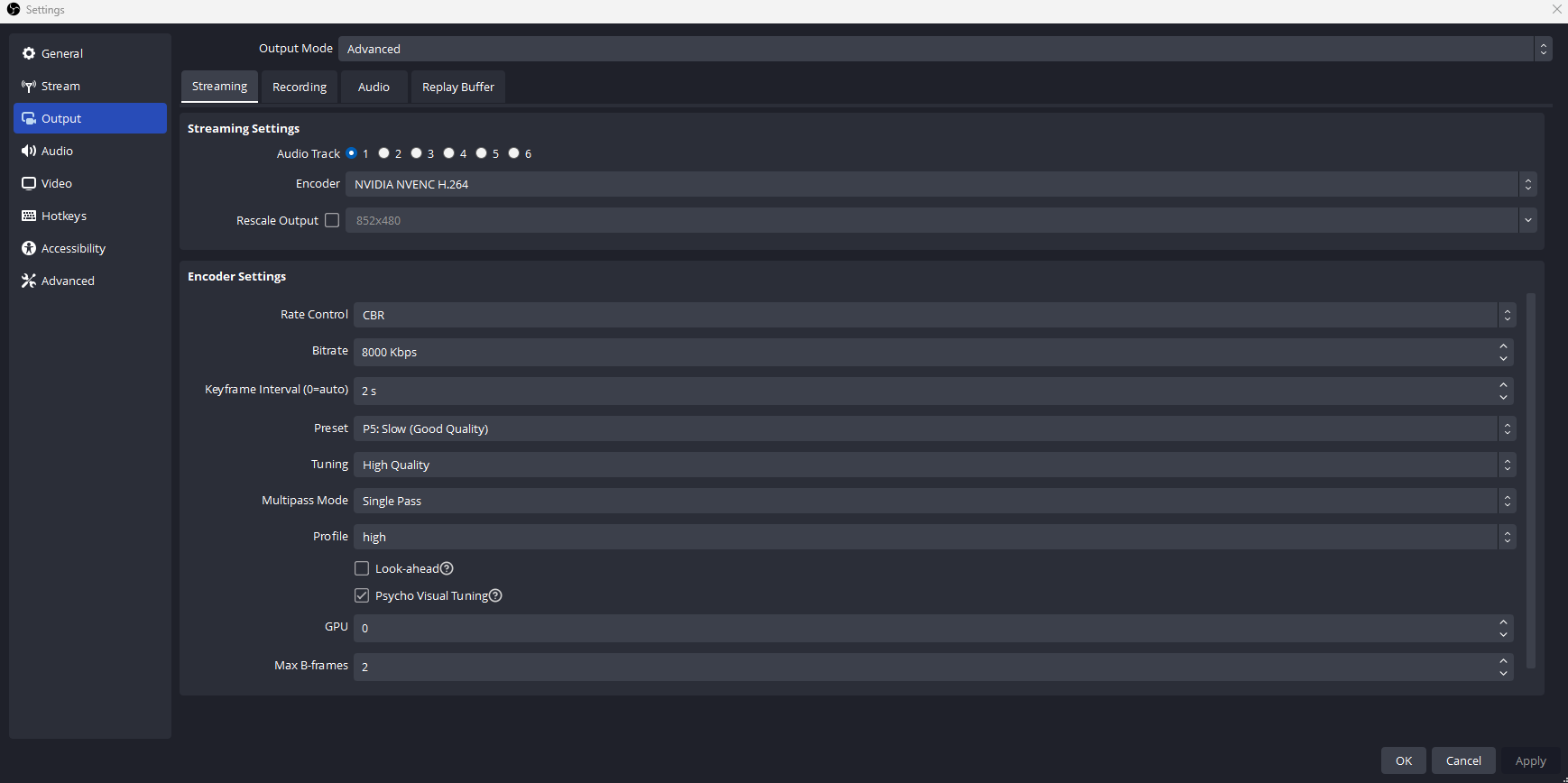Click the Hotkeys keyboard icon
This screenshot has width=1568, height=783.
click(29, 216)
